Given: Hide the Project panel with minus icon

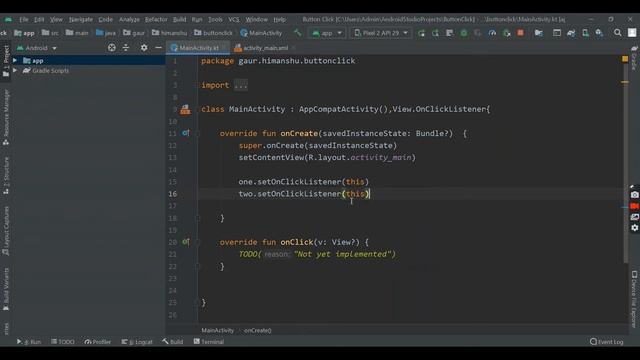Looking at the screenshot, I should point(158,48).
